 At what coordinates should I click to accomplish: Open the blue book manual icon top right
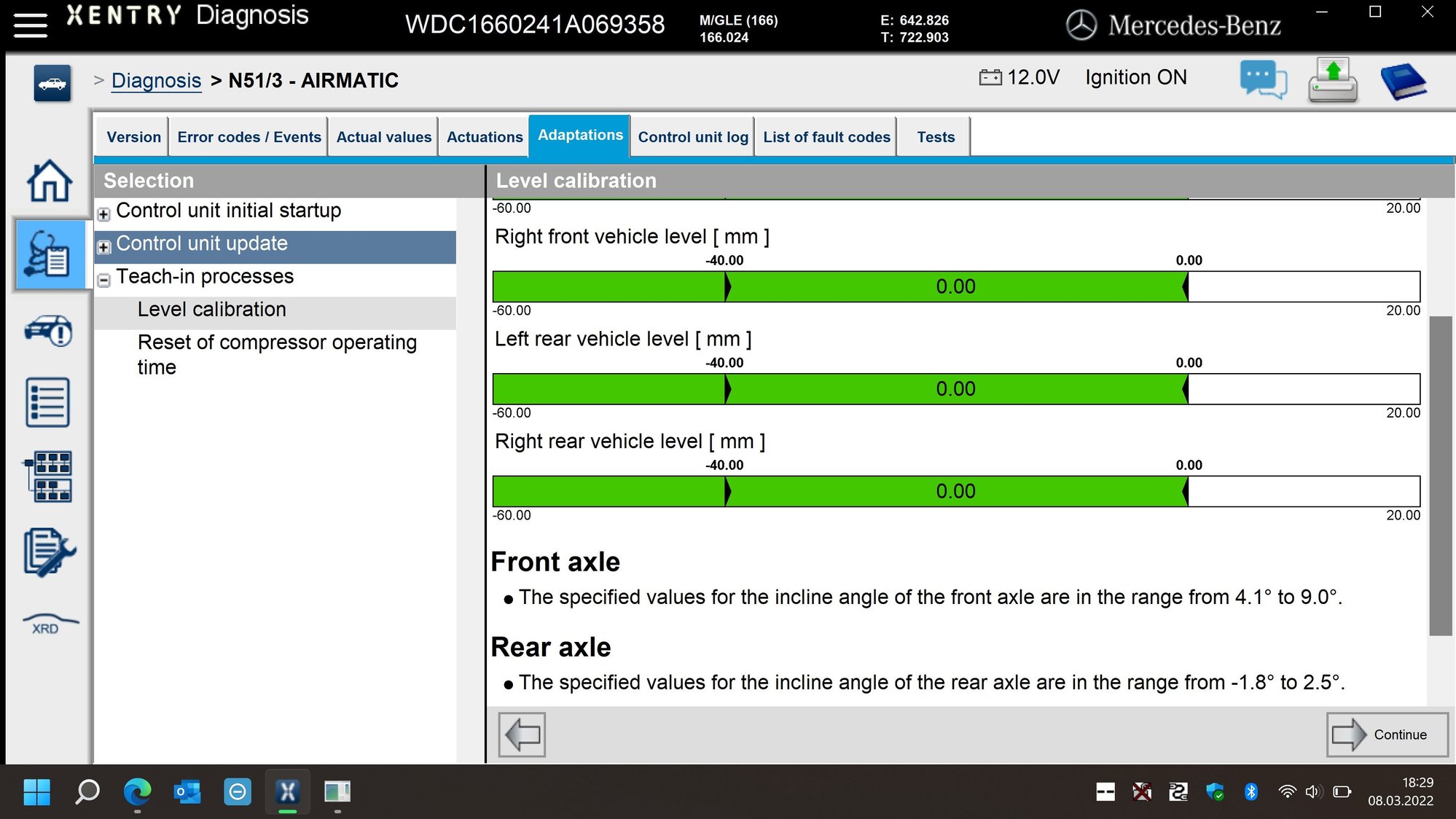coord(1403,80)
